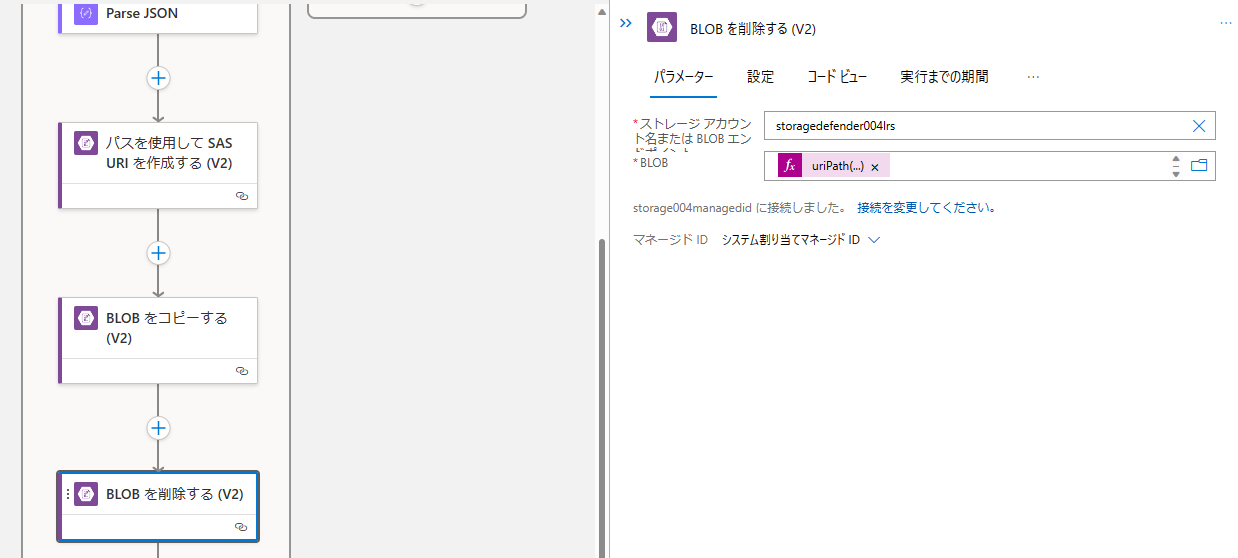
Task: Open overflow tabs ellipsis menu
Action: tap(1033, 77)
